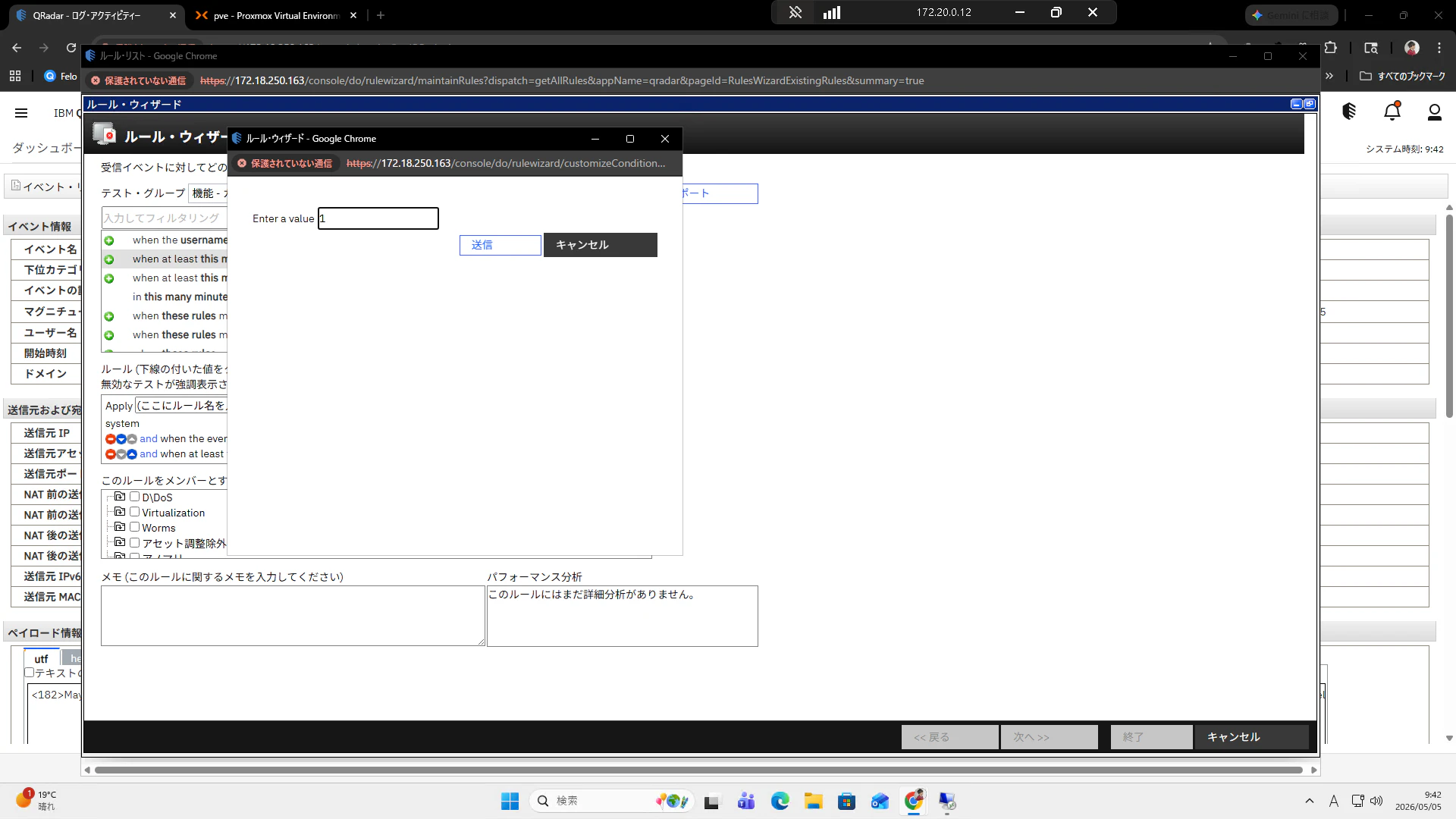The height and width of the screenshot is (819, 1456).
Task: Add the 'when at least this... in this many minutes' test
Action: [109, 278]
